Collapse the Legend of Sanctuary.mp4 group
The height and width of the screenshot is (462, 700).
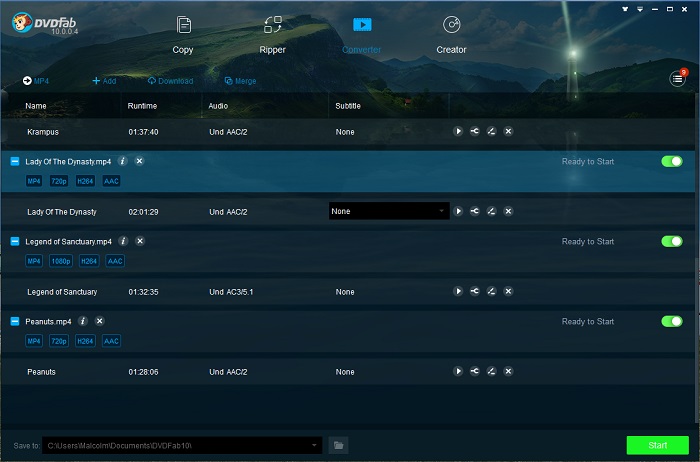(15, 241)
